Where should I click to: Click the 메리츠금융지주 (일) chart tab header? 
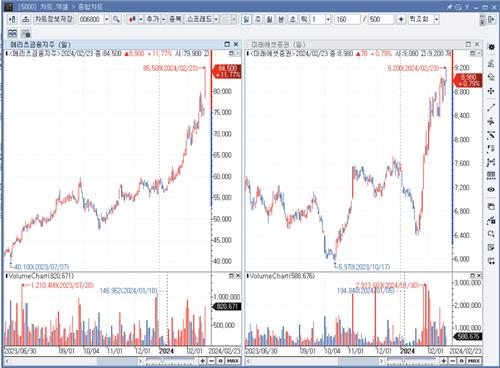tap(40, 44)
